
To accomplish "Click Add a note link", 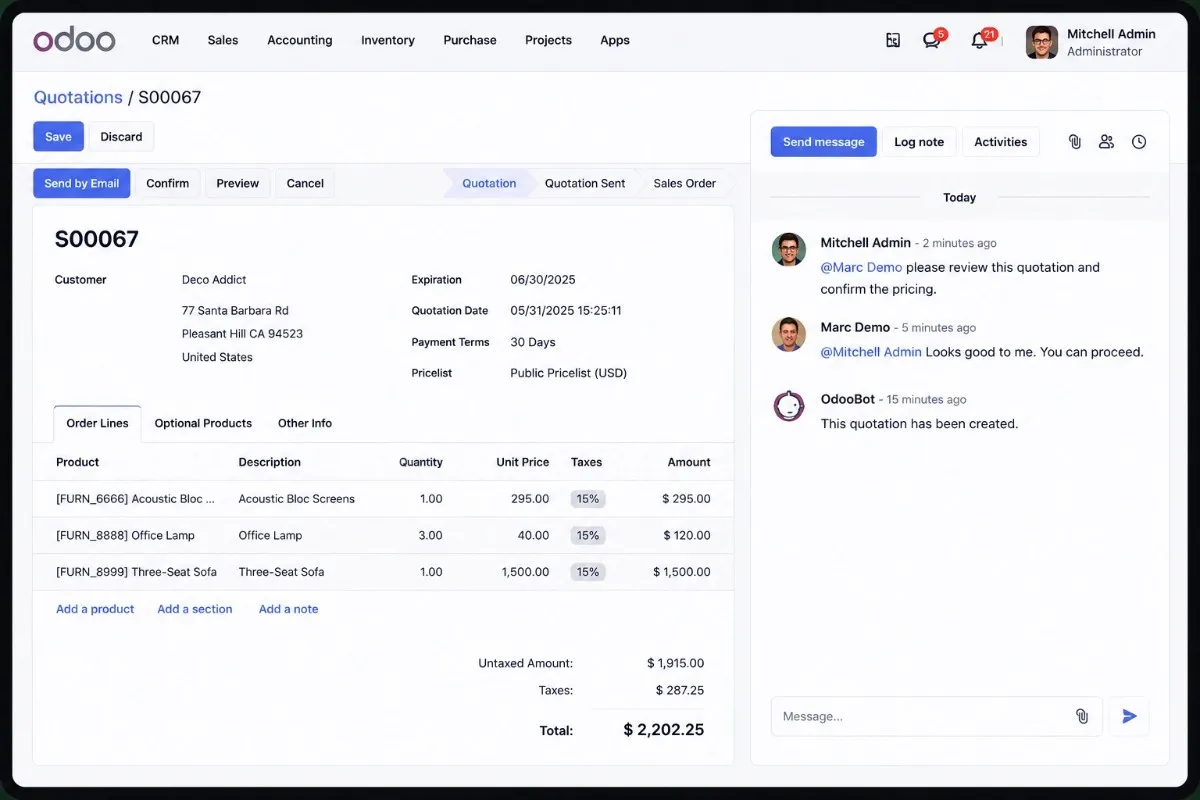I will coord(289,609).
